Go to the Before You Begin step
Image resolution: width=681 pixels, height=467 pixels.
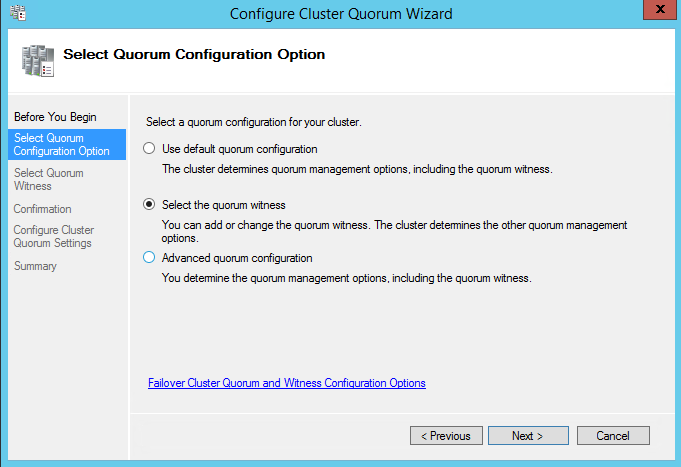tap(55, 117)
